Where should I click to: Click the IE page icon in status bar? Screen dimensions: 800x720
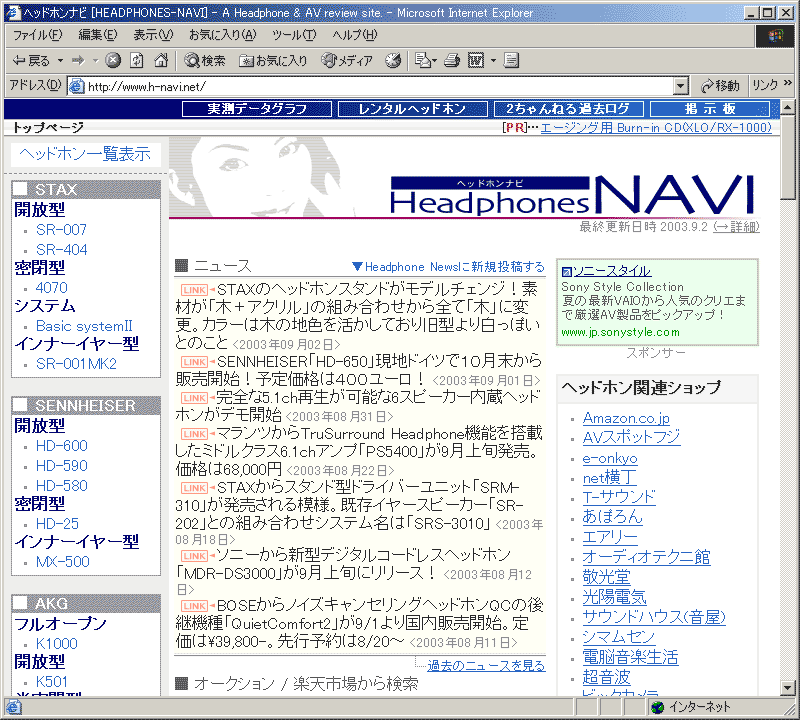coord(13,707)
